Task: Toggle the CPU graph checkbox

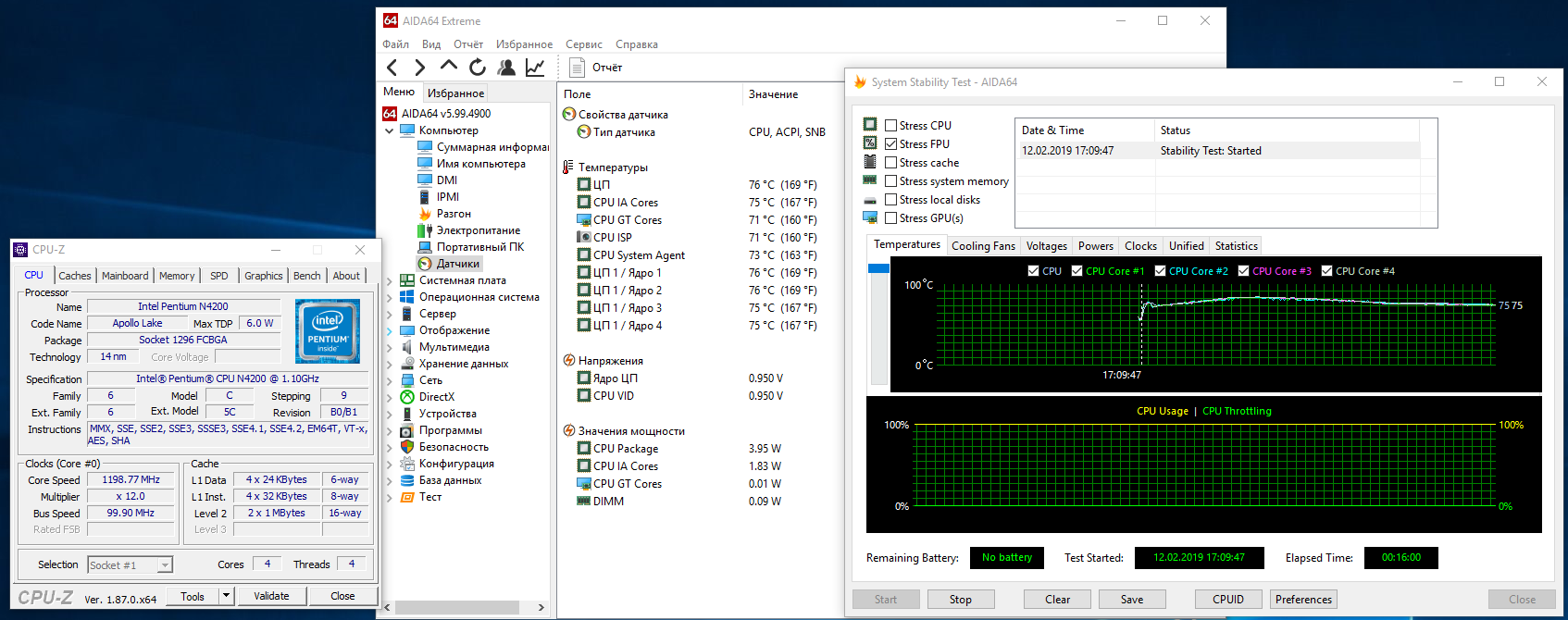Action: coord(1033,271)
